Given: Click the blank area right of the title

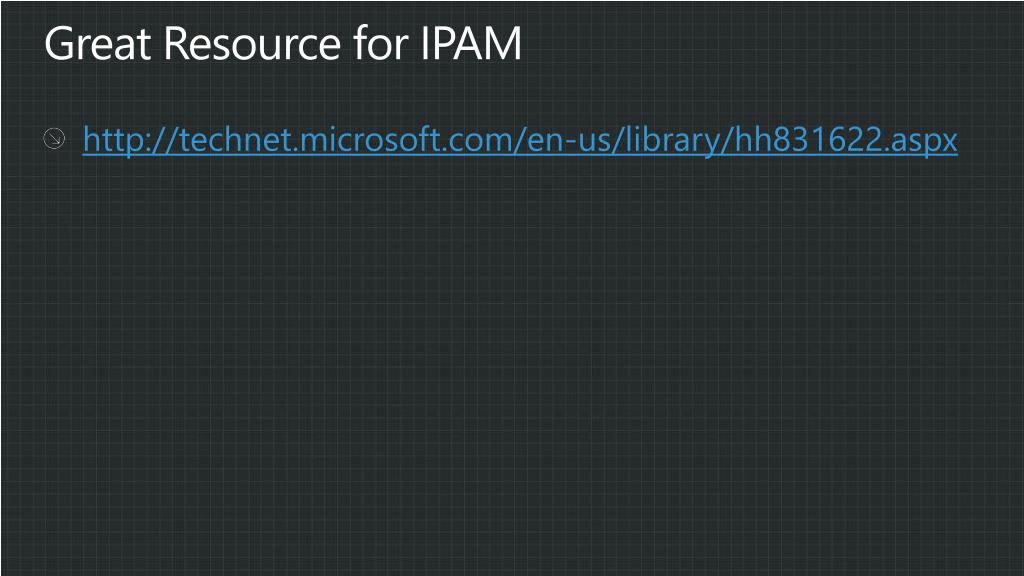Looking at the screenshot, I should 771,43.
